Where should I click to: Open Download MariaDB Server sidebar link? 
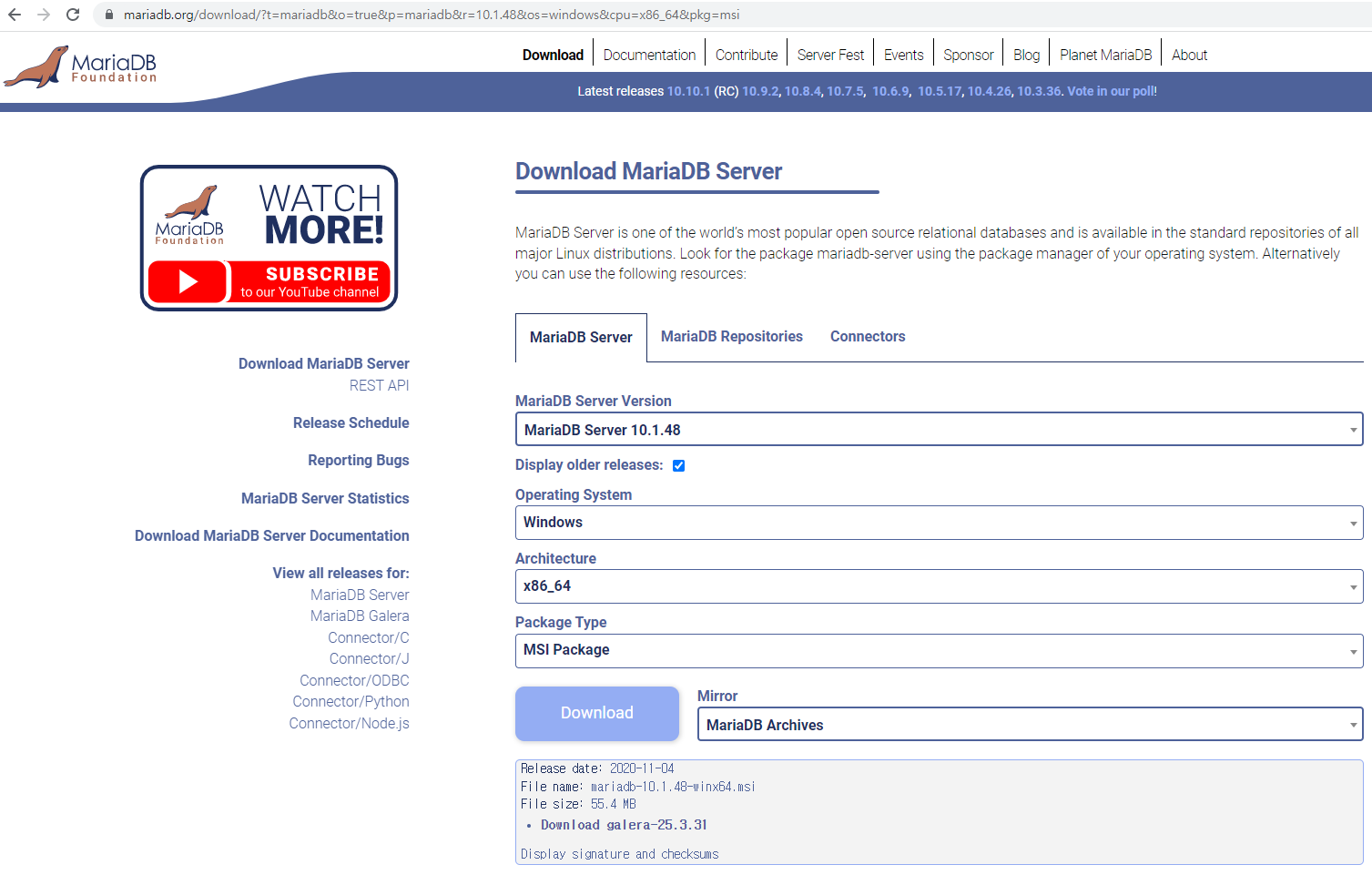324,363
